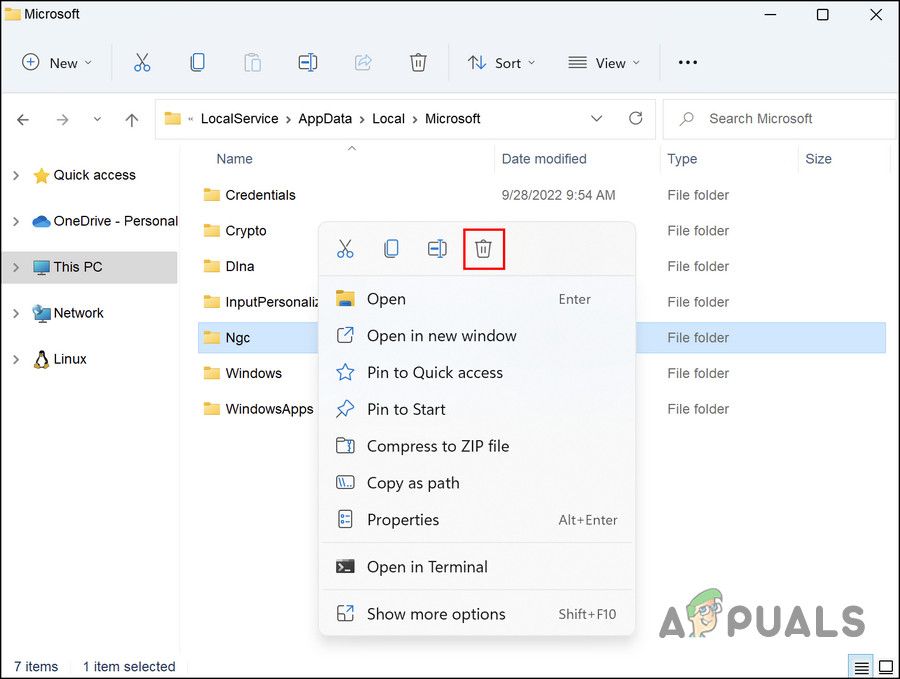Image resolution: width=900 pixels, height=679 pixels.
Task: Click the Cut scissors icon in context menu
Action: pos(345,249)
